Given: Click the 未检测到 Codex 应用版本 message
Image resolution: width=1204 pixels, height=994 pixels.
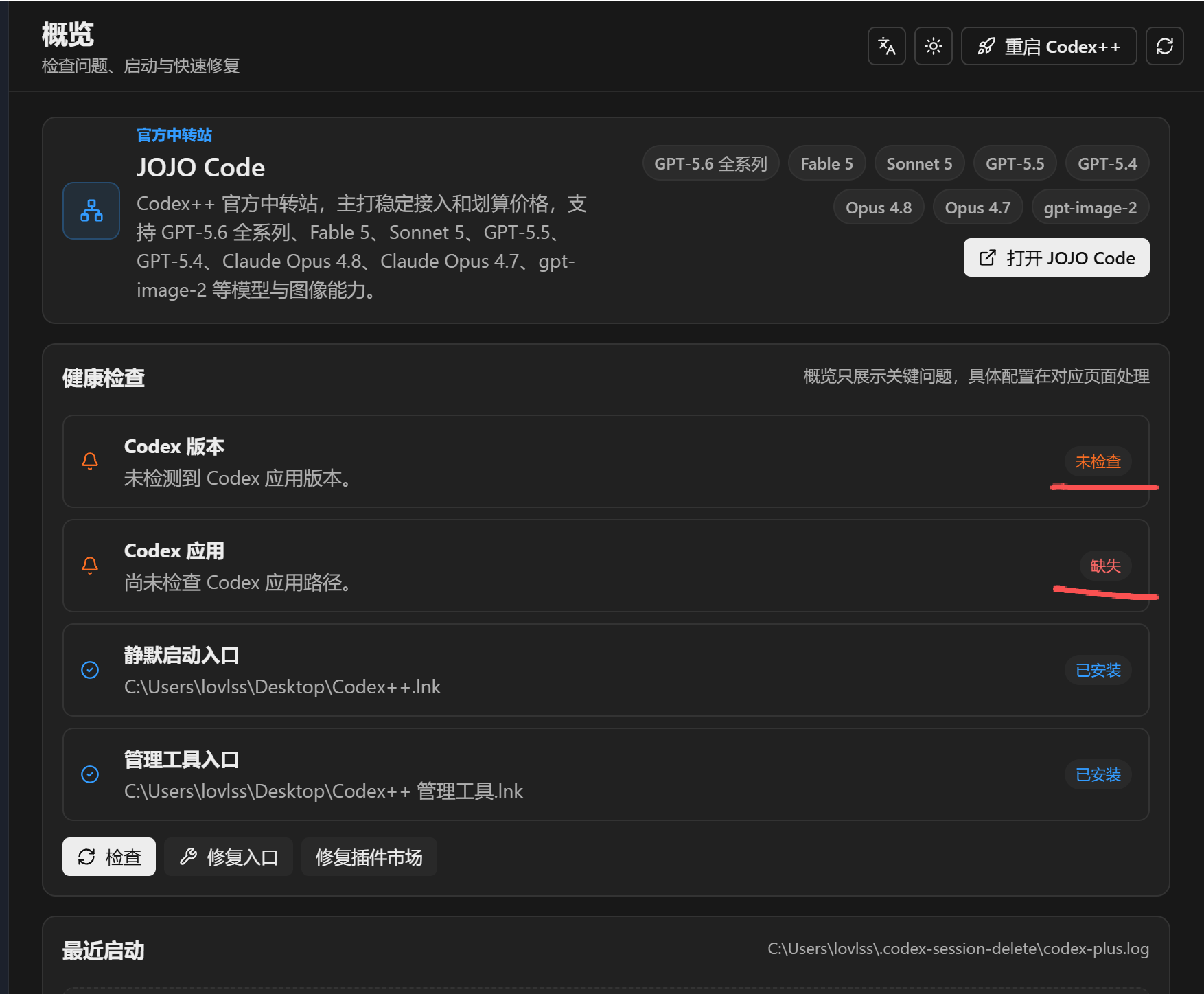Looking at the screenshot, I should 238,478.
